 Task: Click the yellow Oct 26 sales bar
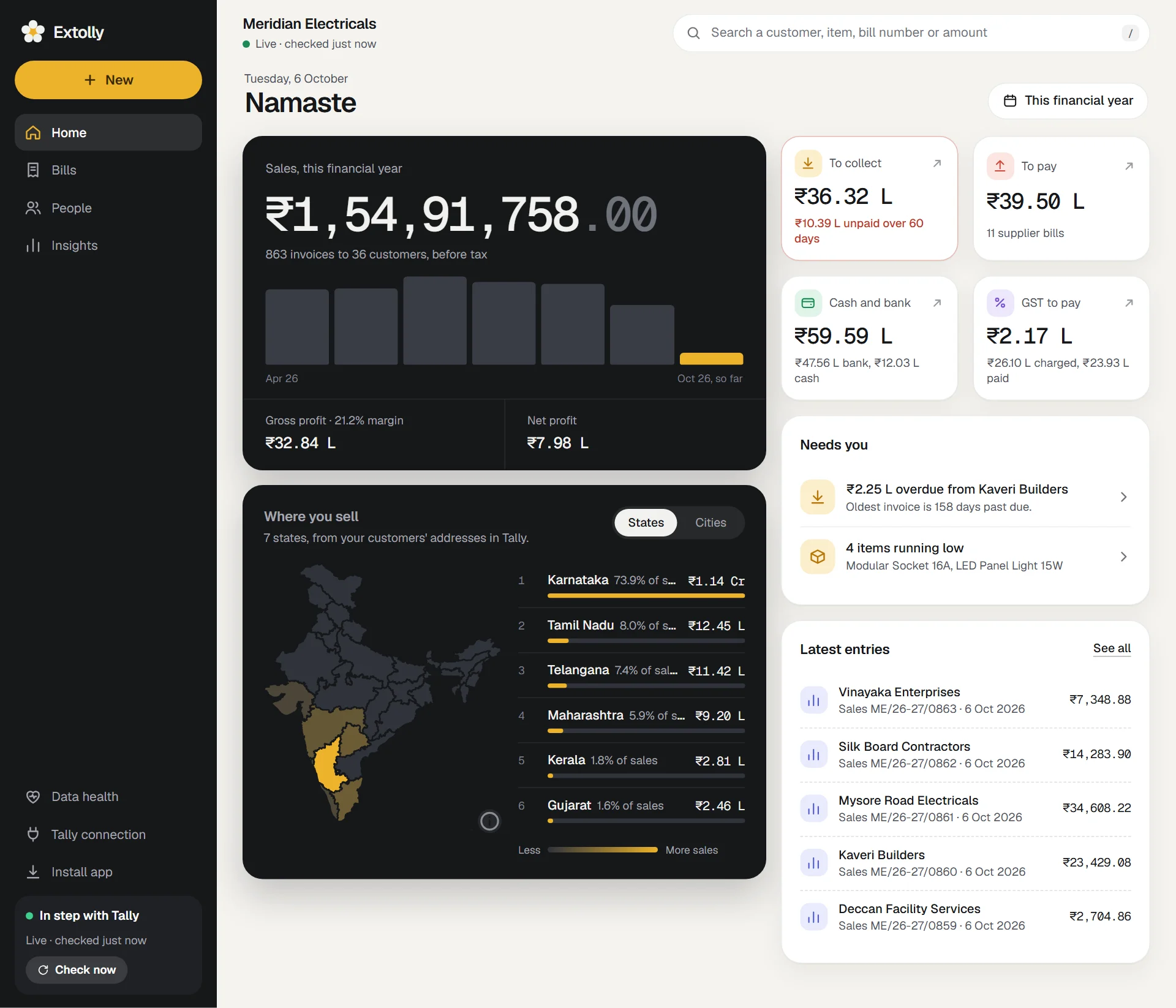tap(711, 359)
